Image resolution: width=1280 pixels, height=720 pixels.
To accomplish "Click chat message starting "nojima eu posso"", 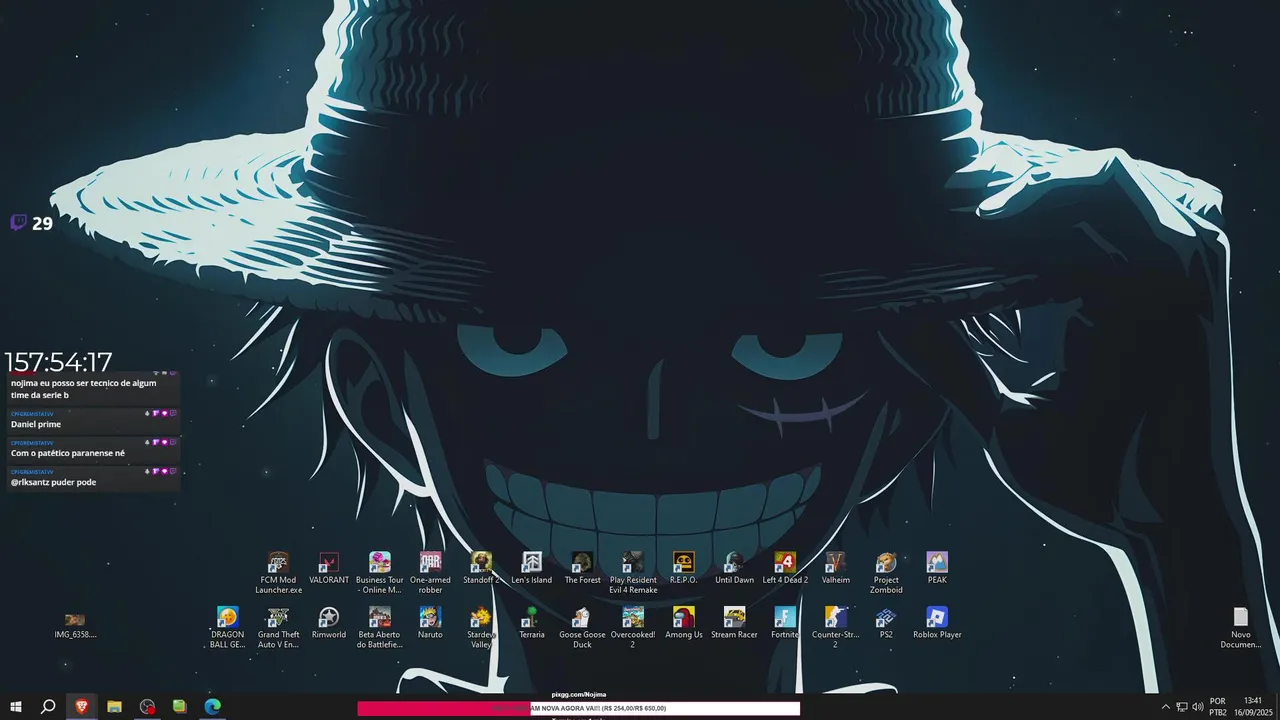I will [x=83, y=389].
